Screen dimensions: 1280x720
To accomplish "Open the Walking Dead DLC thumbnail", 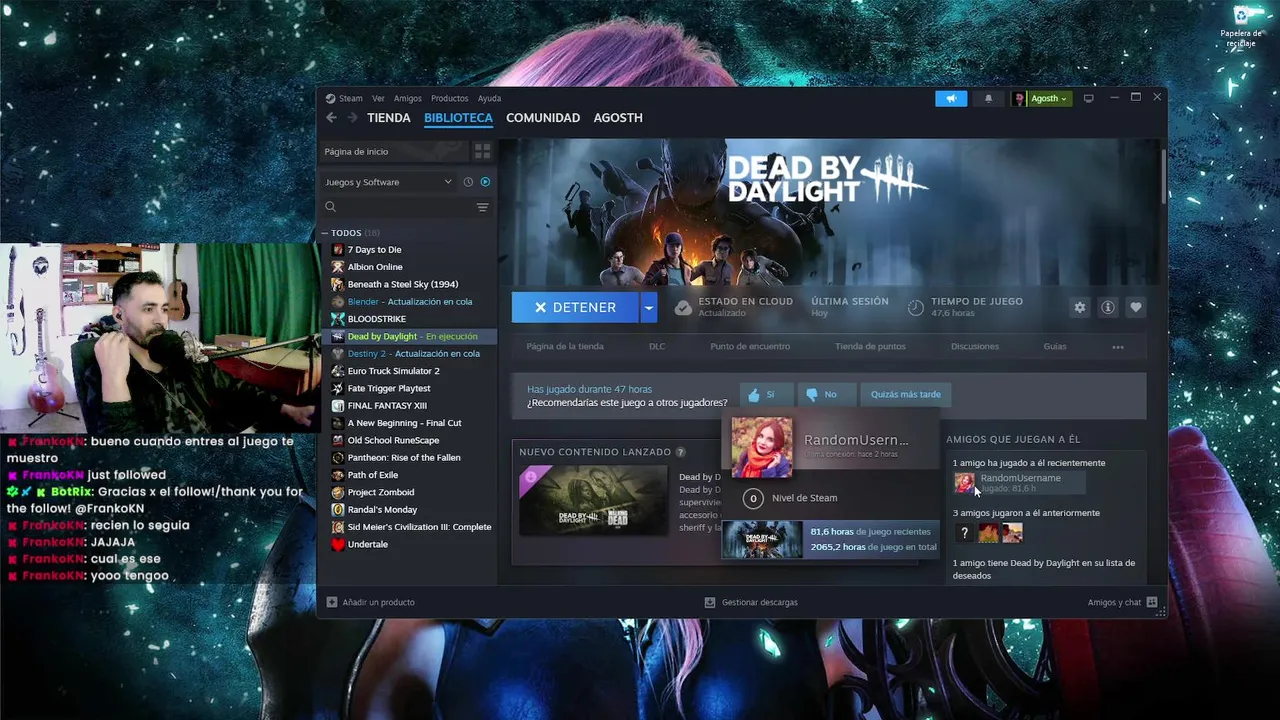I will [x=593, y=499].
